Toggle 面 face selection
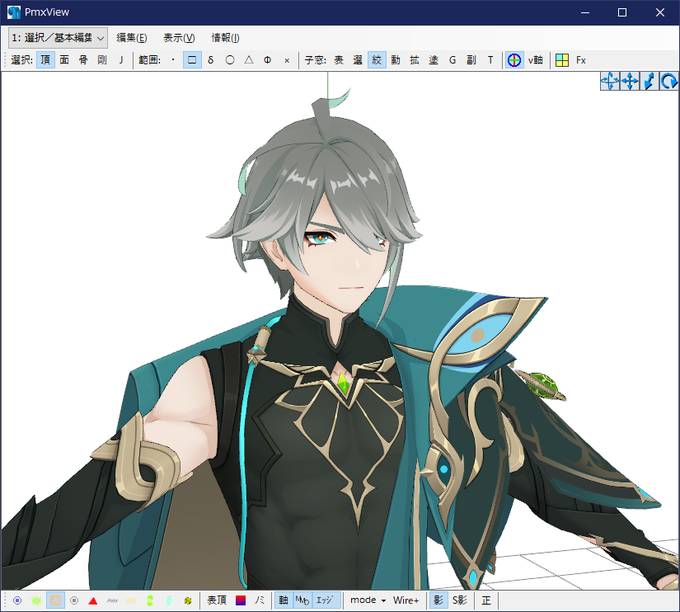This screenshot has width=680, height=612. pyautogui.click(x=64, y=60)
